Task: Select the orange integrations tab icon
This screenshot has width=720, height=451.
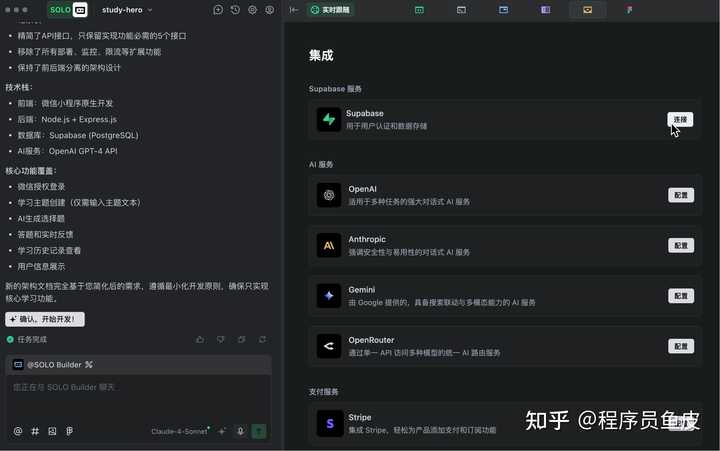Action: coord(588,10)
